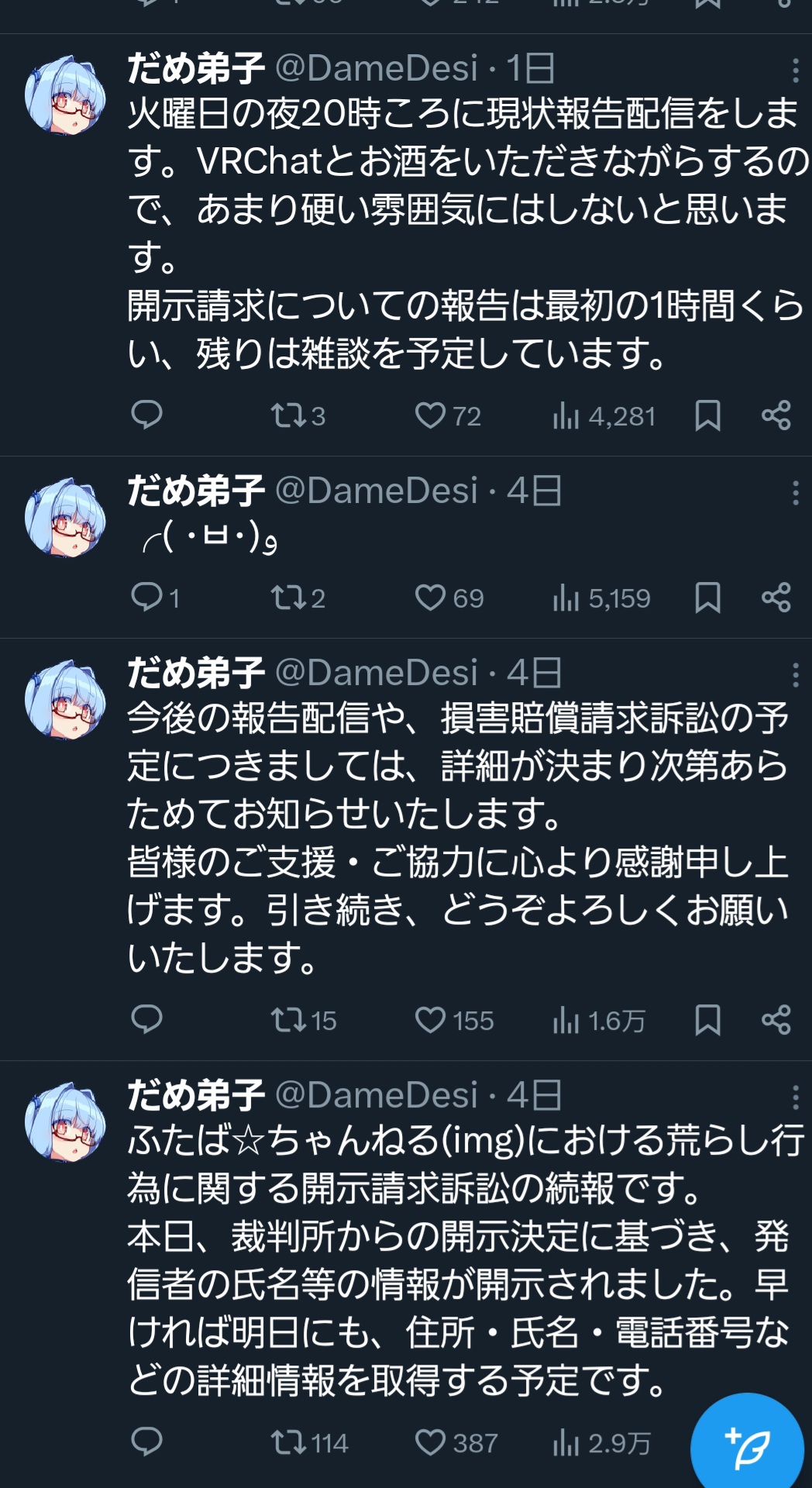Screen dimensions: 812x1488
Task: Open @DameDesi profile from the top tweet handle
Action: pyautogui.click(x=377, y=69)
